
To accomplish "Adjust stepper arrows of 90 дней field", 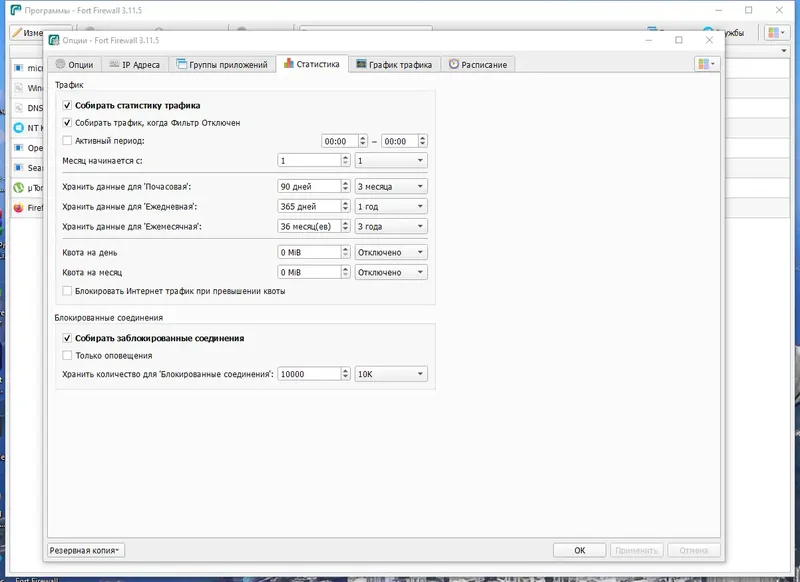I will 345,187.
